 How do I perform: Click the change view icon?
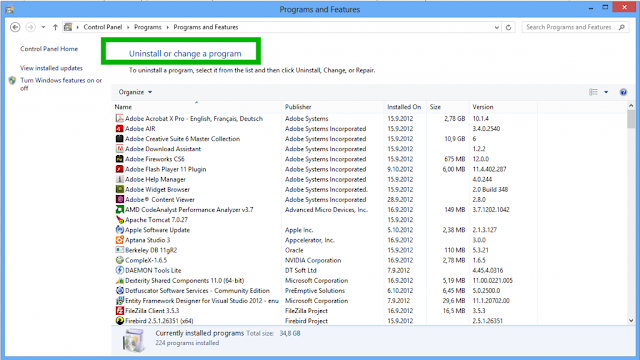pyautogui.click(x=593, y=92)
